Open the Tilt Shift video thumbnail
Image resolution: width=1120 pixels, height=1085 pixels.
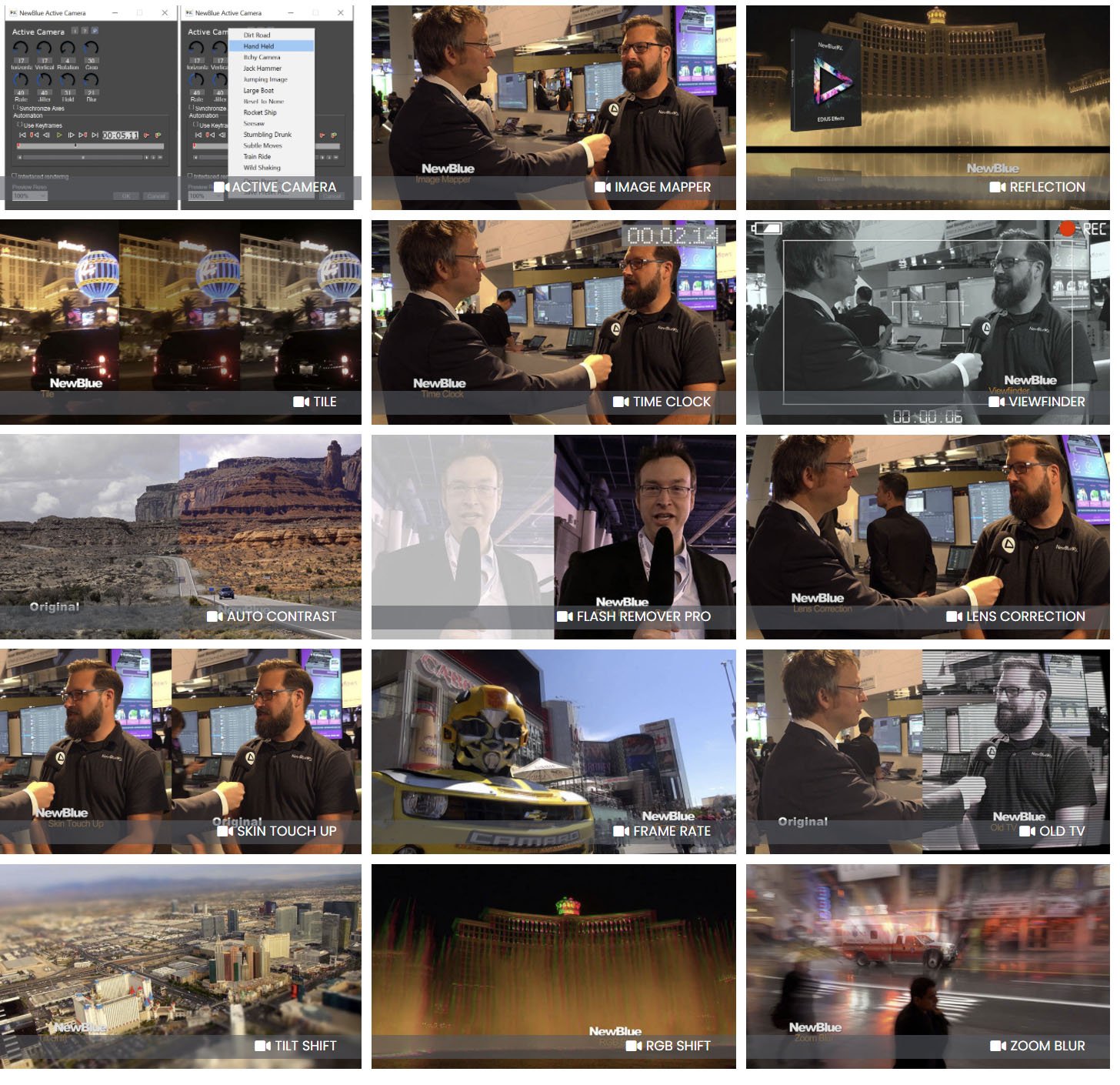tap(181, 966)
